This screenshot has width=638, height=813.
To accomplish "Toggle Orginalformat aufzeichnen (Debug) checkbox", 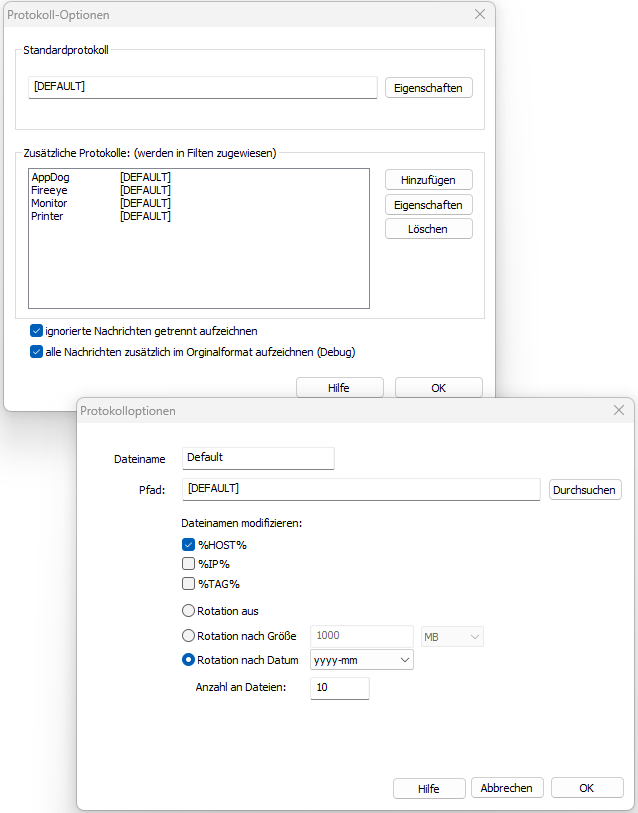I will [36, 352].
